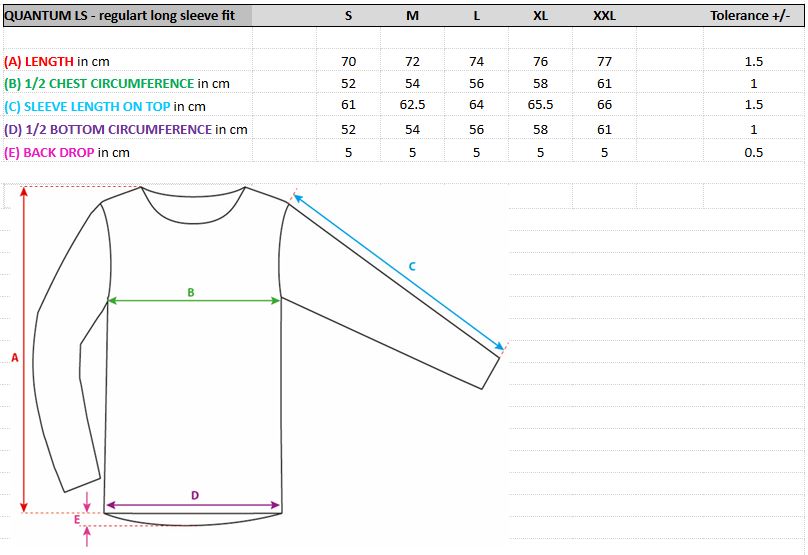Click the blue letter C sleeve marker
Screen dimensions: 808x555
click(x=411, y=266)
